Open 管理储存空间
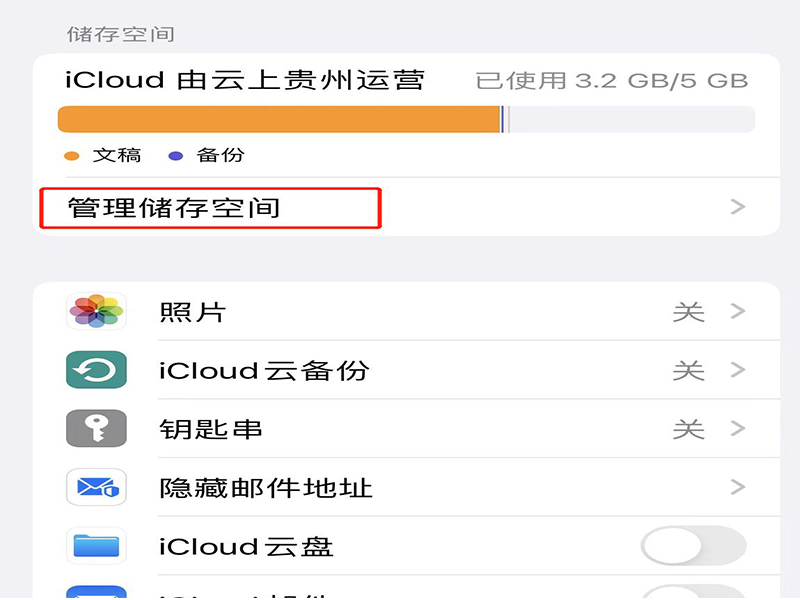 coord(174,208)
